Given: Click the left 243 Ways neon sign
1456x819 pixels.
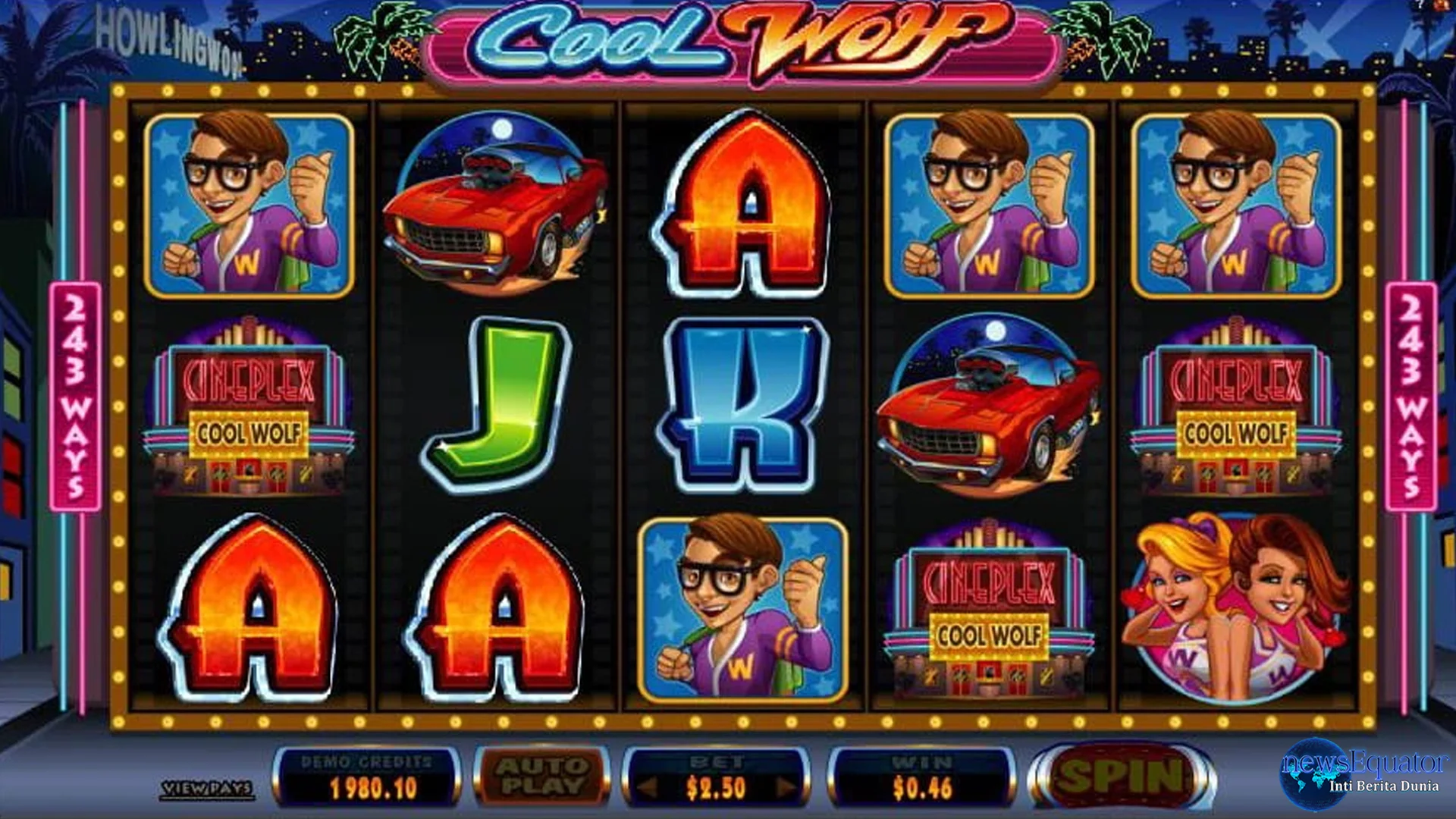Looking at the screenshot, I should click(76, 397).
